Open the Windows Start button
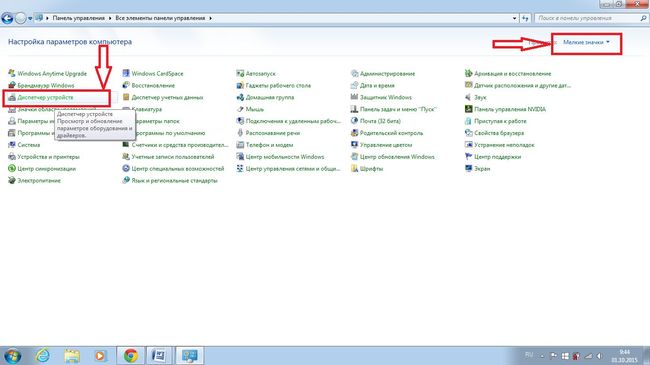The image size is (650, 365). (12, 355)
